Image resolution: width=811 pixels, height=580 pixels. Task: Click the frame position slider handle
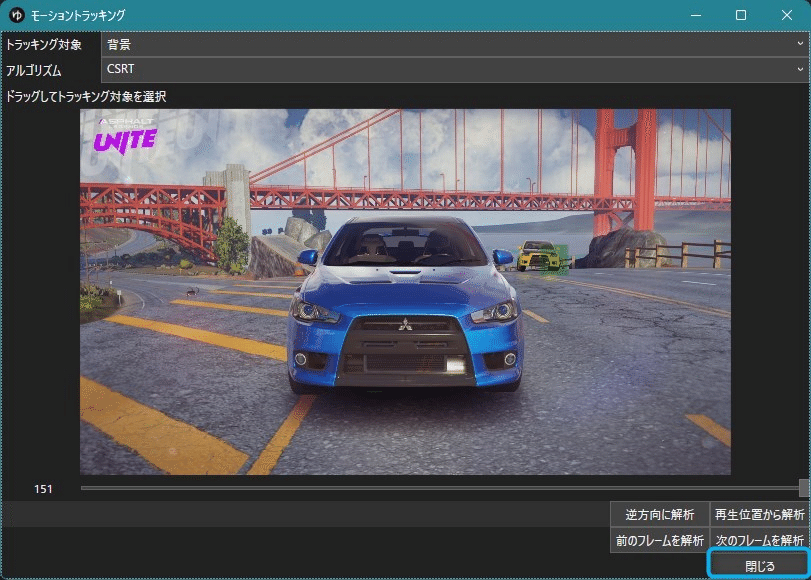coord(803,487)
